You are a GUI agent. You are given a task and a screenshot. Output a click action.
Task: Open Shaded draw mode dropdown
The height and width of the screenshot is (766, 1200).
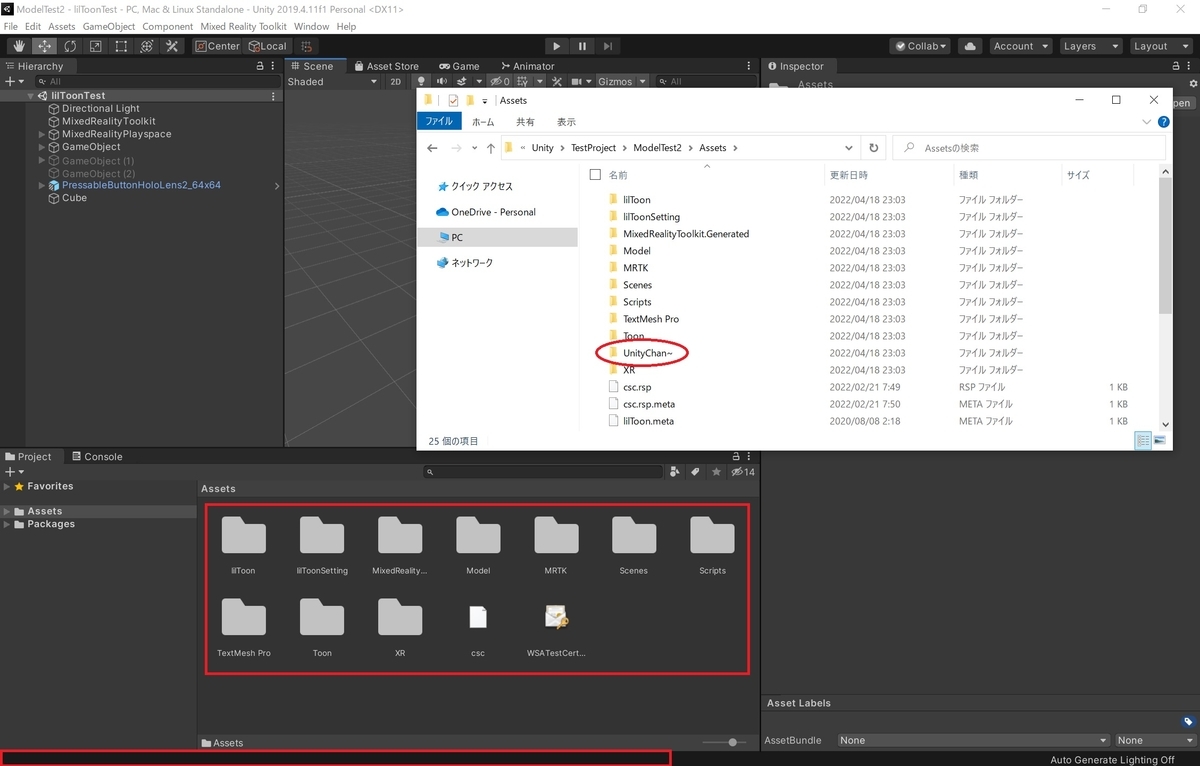pyautogui.click(x=332, y=82)
